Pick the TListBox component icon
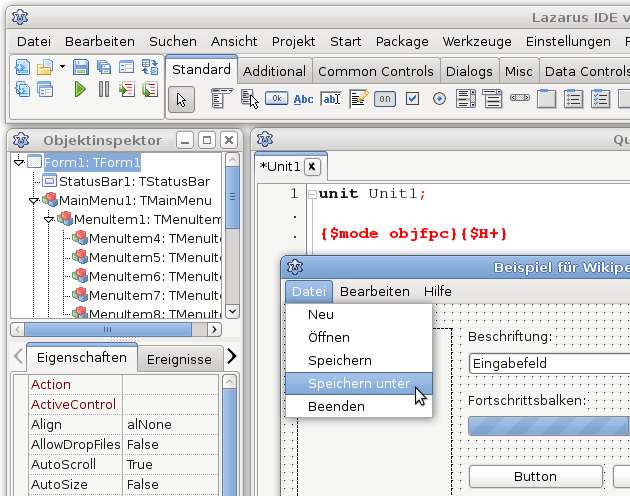The width and height of the screenshot is (630, 496). click(x=466, y=99)
